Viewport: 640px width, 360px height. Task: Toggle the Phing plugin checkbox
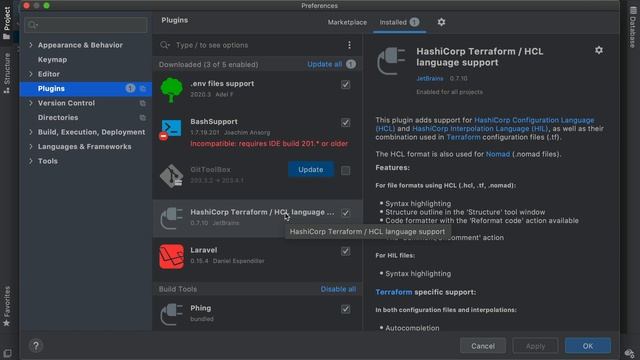point(345,309)
